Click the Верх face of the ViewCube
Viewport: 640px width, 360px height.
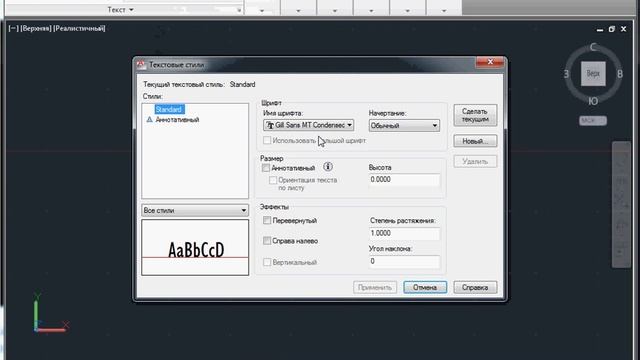click(593, 73)
